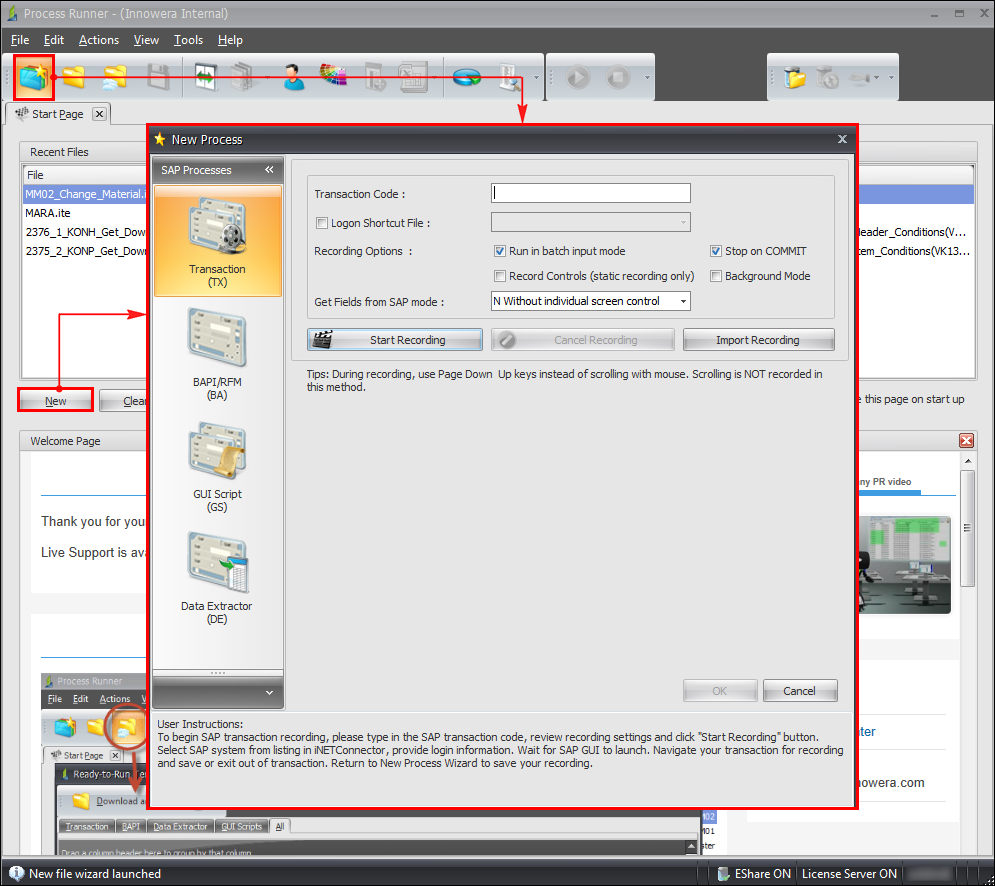The width and height of the screenshot is (995, 886).
Task: Click the cloud folder download icon
Action: [x=115, y=77]
